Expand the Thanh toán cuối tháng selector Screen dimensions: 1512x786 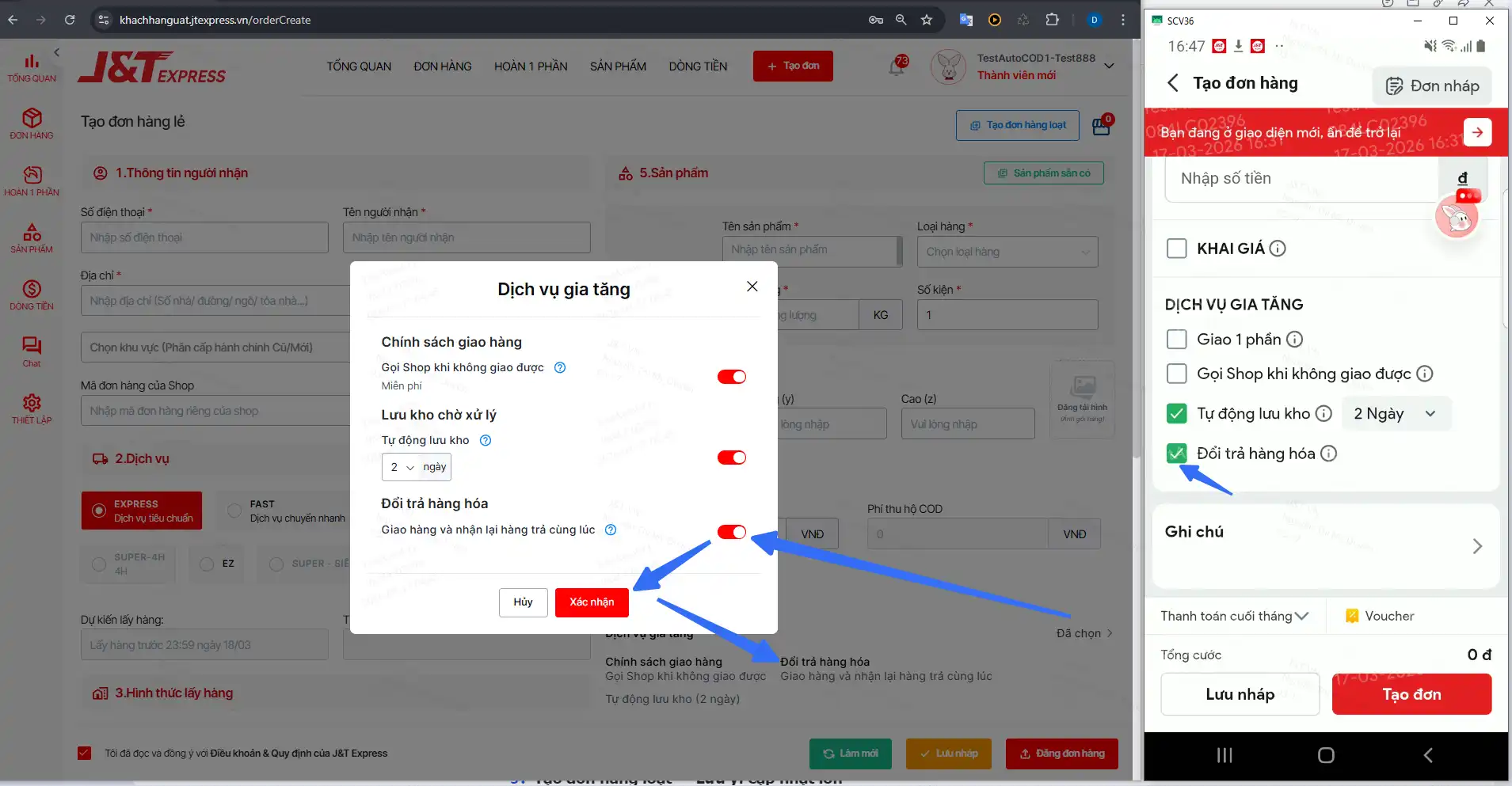coord(1235,616)
